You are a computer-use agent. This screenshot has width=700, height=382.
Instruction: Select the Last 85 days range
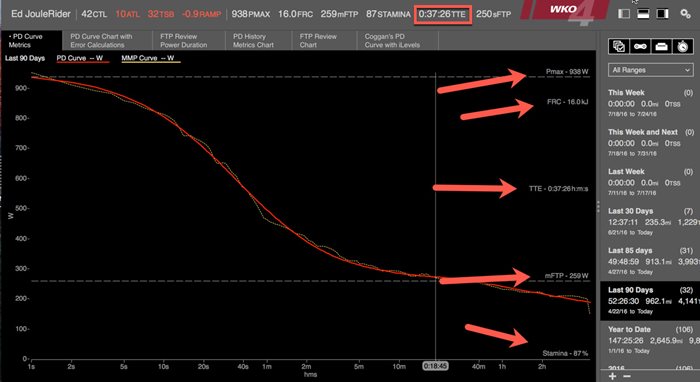point(650,261)
